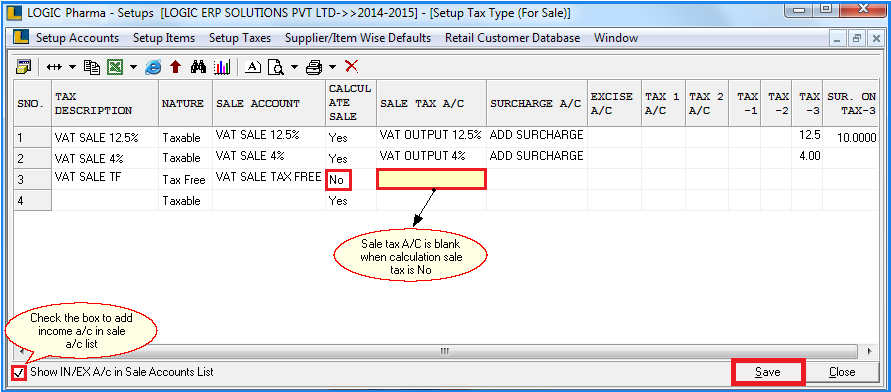Image resolution: width=891 pixels, height=392 pixels.
Task: Click 'VAT OUTPUT 12.5%' sale tax account cell
Action: (x=431, y=137)
